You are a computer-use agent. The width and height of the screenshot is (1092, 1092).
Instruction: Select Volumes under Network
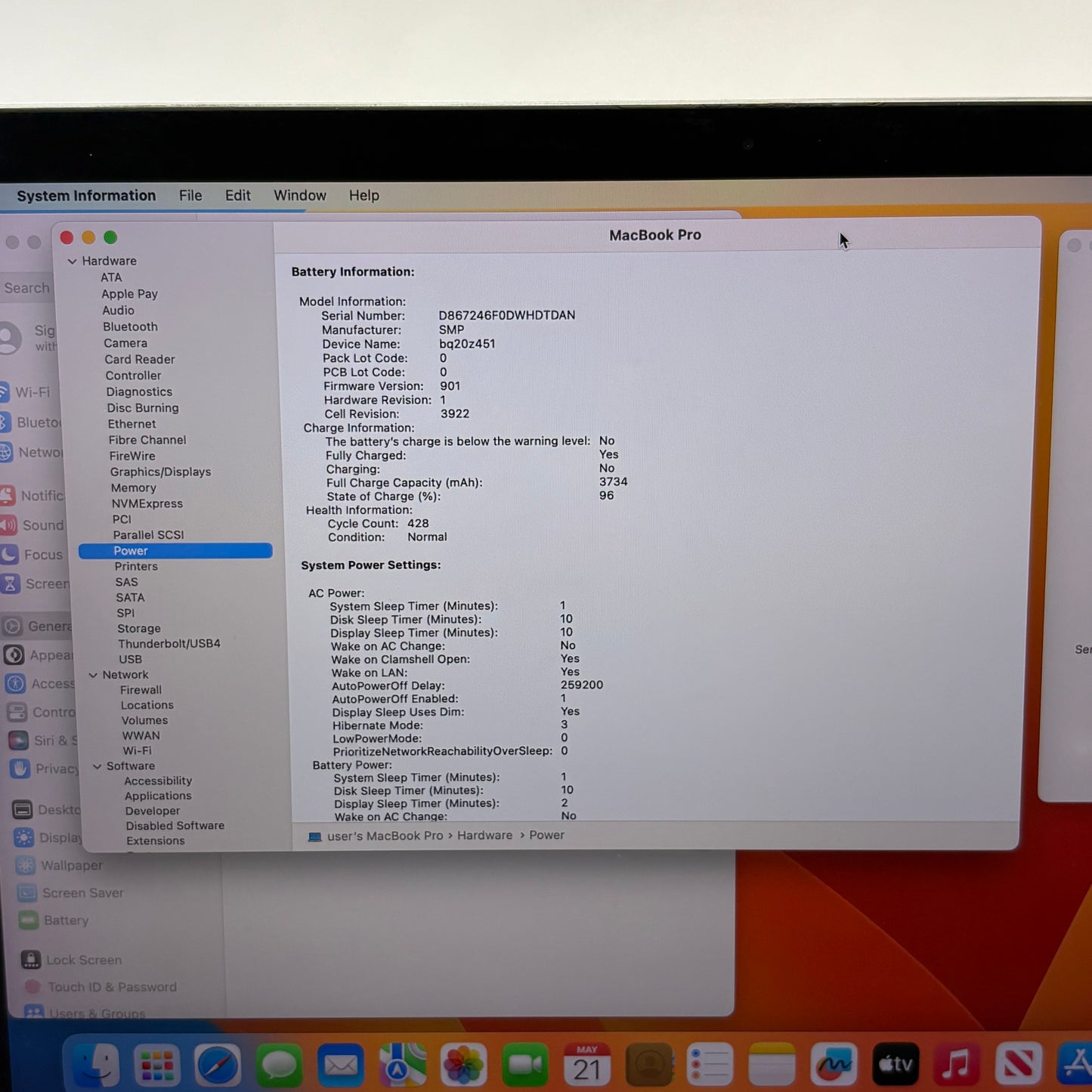[x=144, y=720]
